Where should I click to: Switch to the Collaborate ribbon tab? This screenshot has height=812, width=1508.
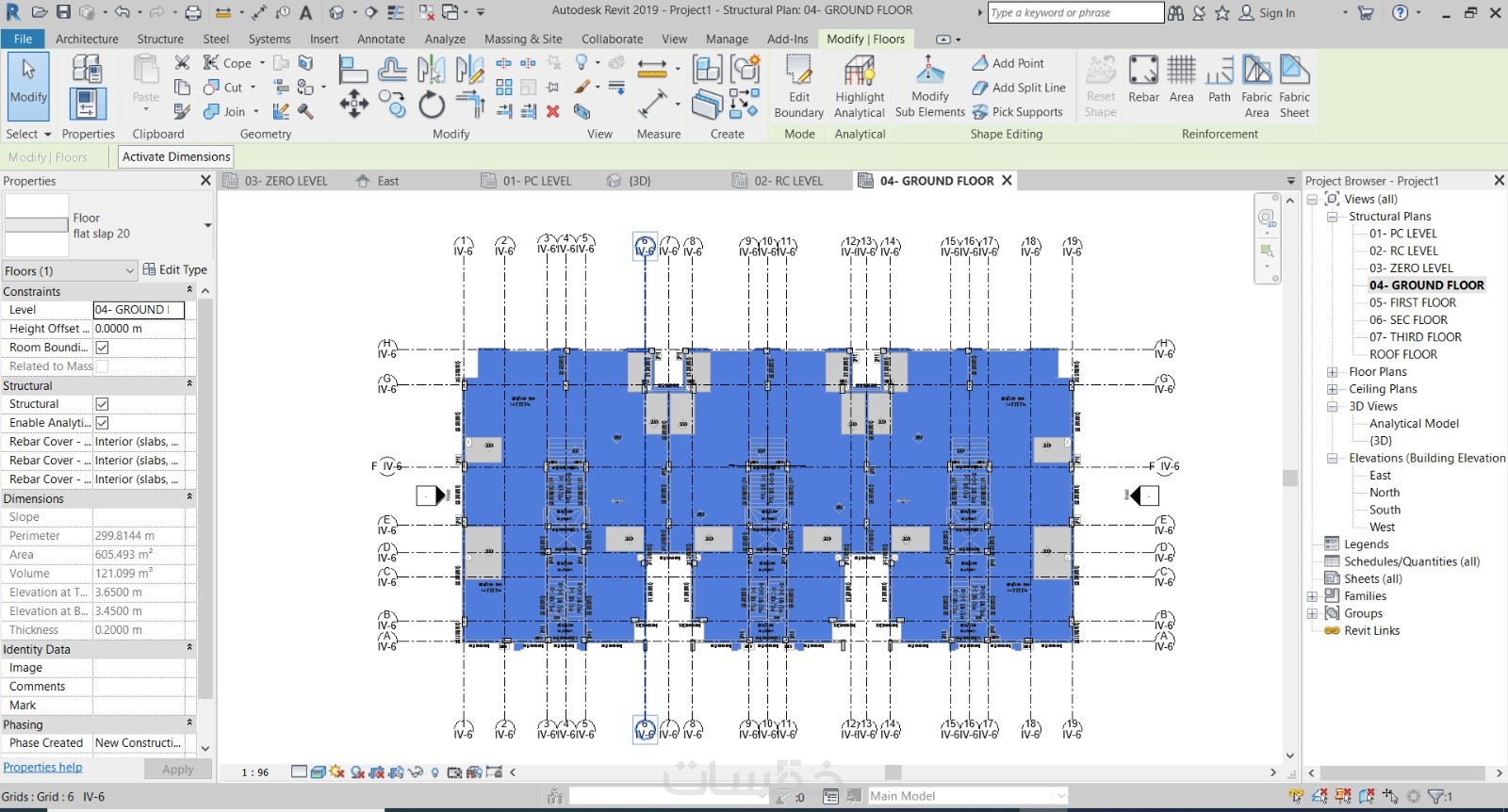tap(612, 39)
